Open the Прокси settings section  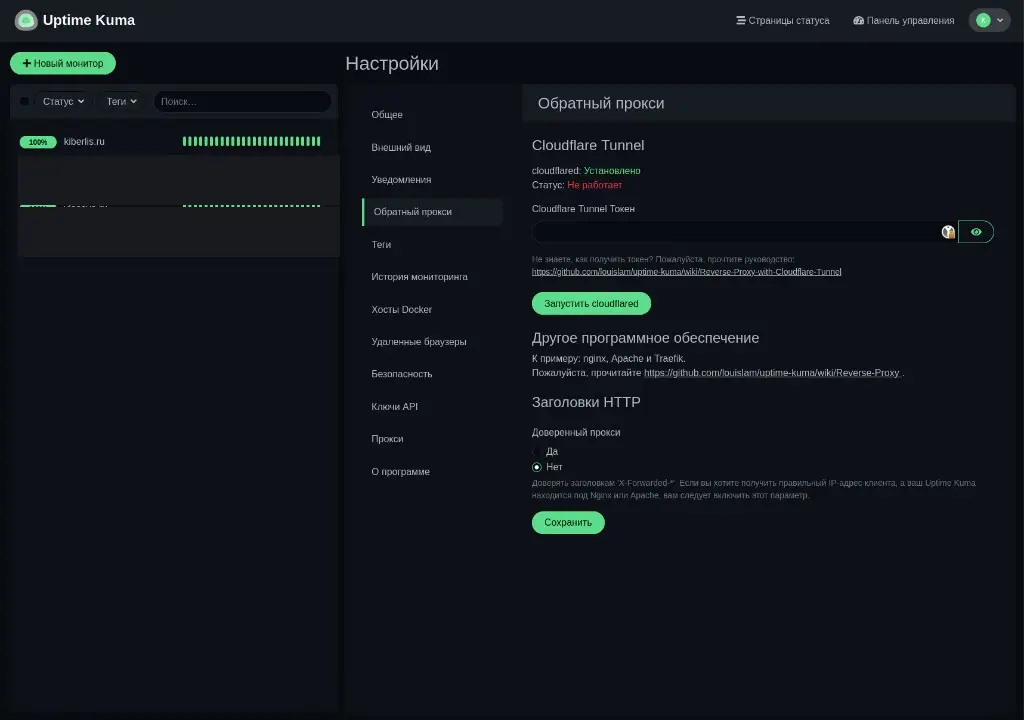pos(432,438)
